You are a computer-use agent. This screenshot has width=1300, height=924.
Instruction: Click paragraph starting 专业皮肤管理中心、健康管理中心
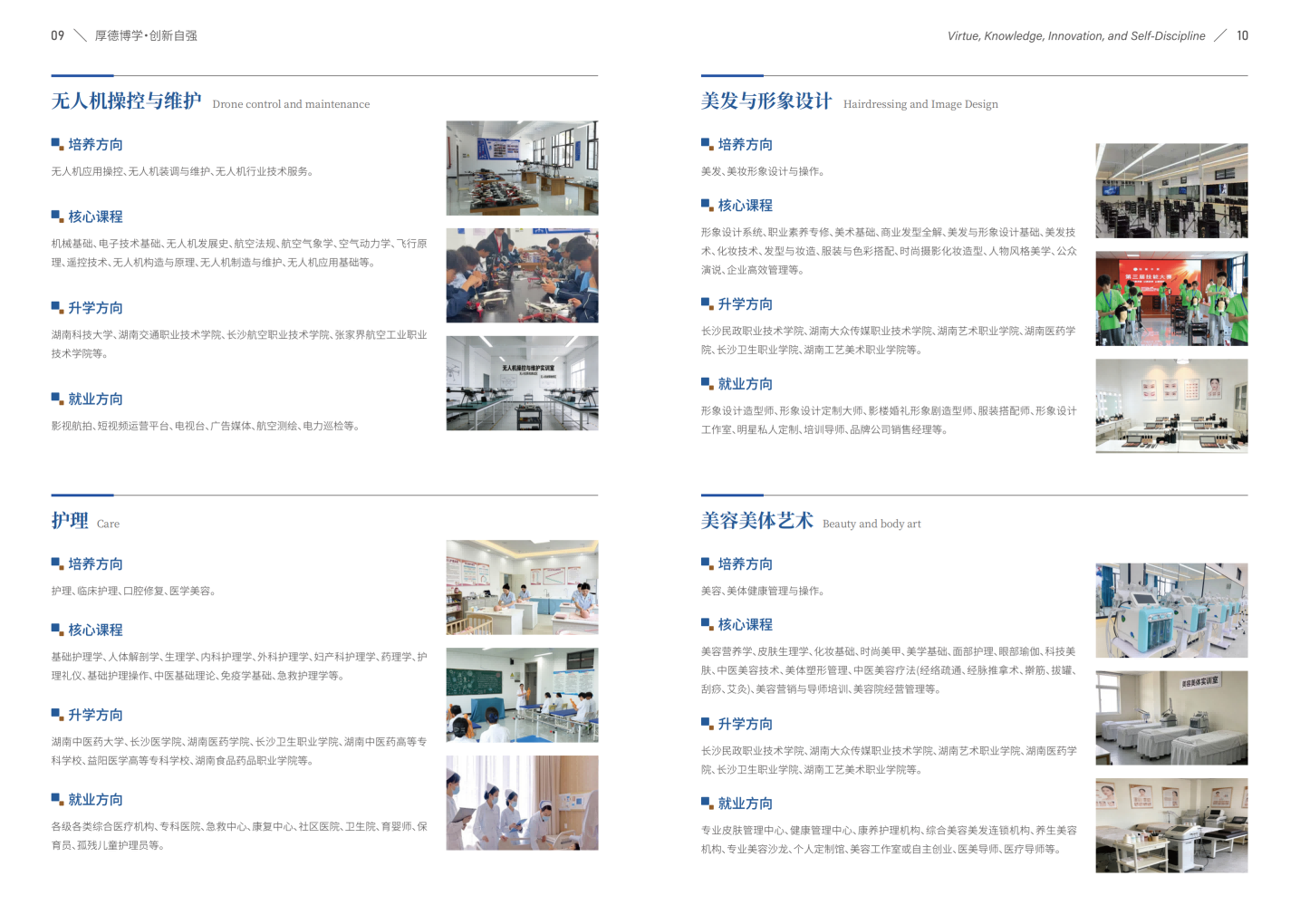pyautogui.click(x=889, y=840)
